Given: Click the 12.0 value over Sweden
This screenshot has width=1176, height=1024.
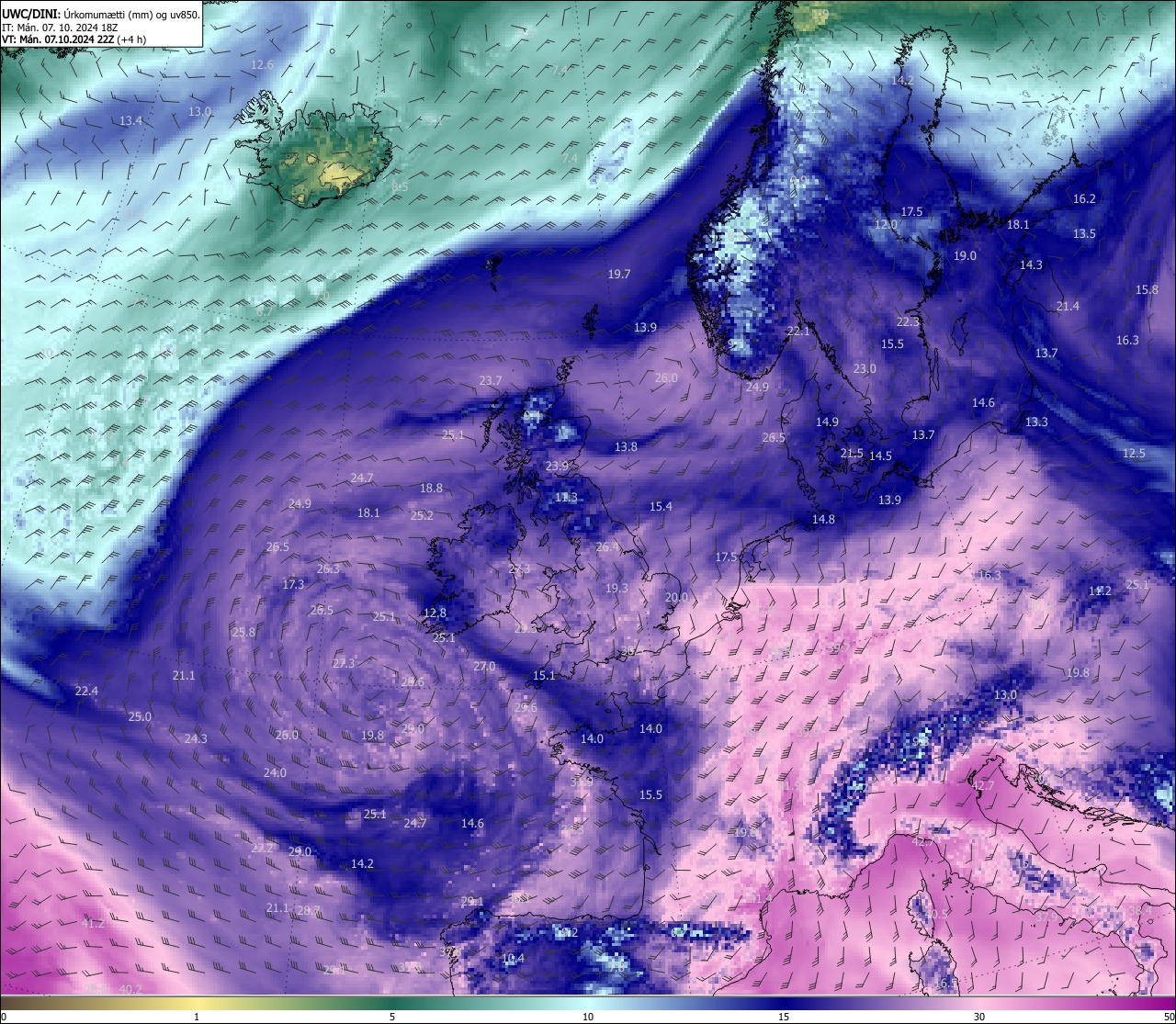Looking at the screenshot, I should (x=886, y=225).
